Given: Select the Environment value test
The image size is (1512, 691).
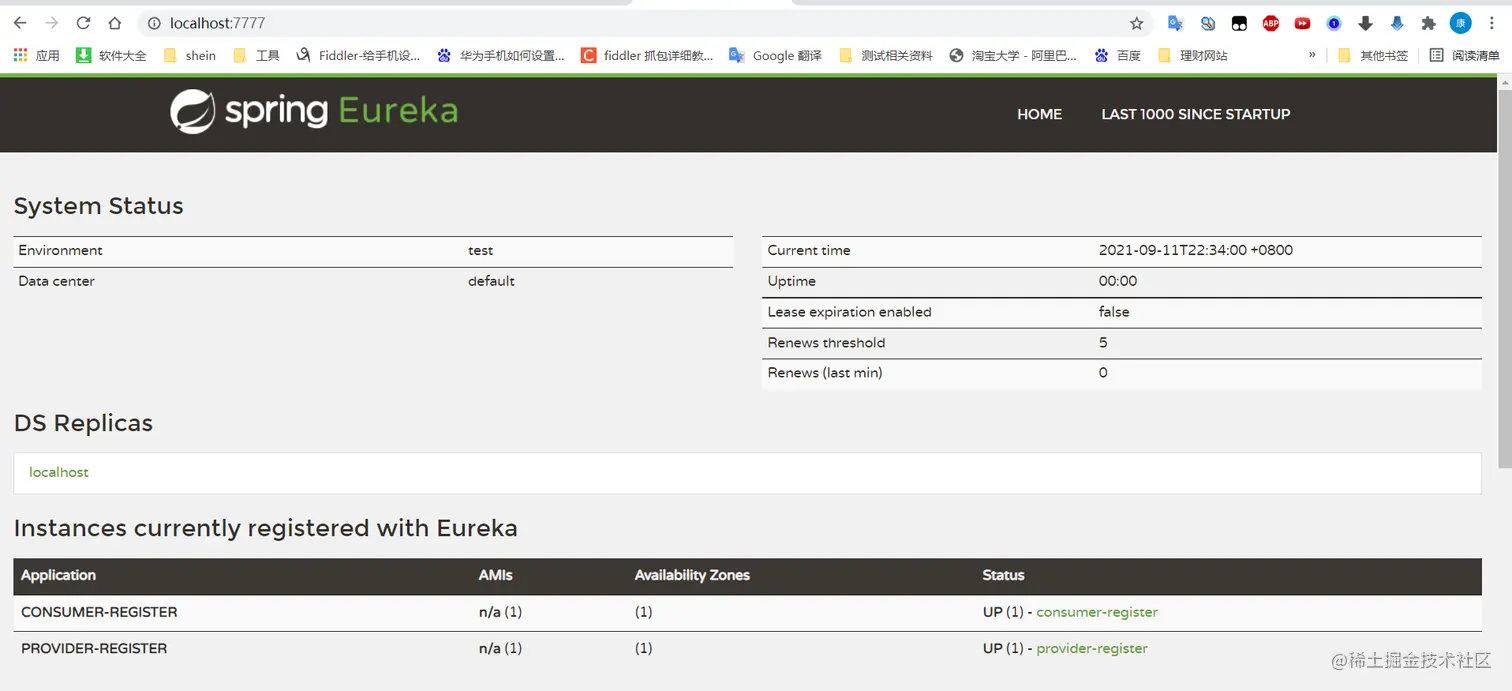Looking at the screenshot, I should pos(480,251).
